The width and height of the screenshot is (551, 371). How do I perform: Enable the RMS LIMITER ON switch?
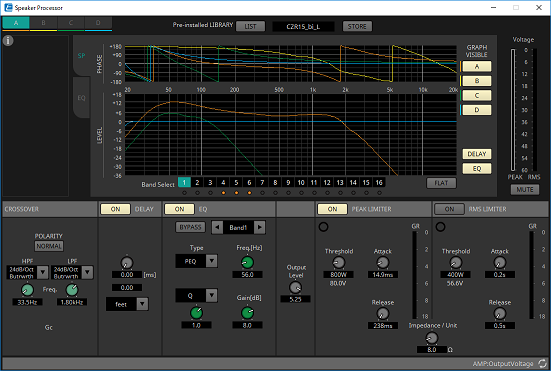click(449, 209)
